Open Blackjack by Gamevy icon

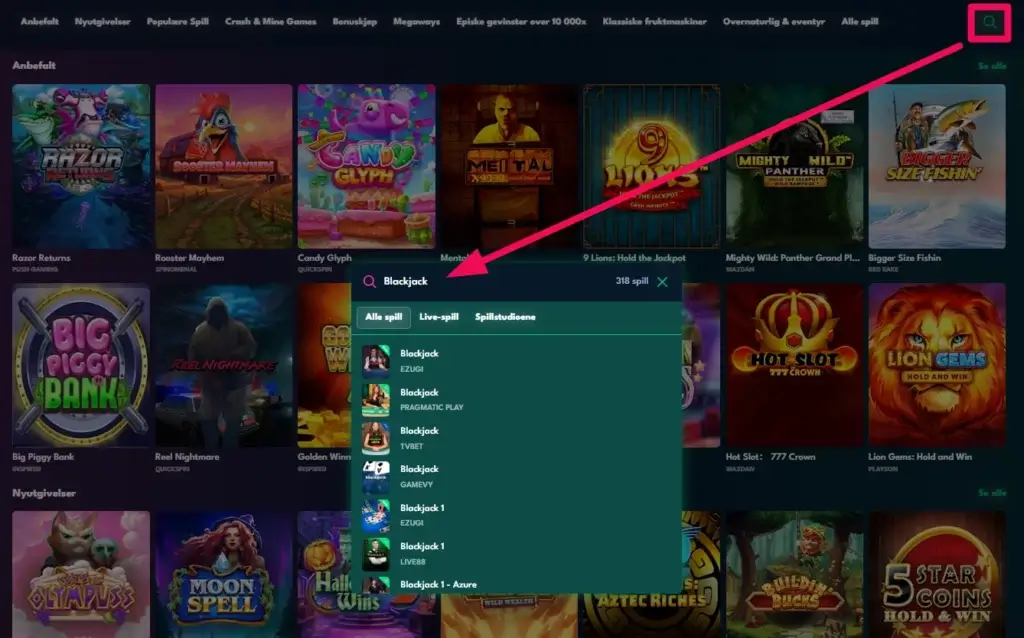point(376,475)
